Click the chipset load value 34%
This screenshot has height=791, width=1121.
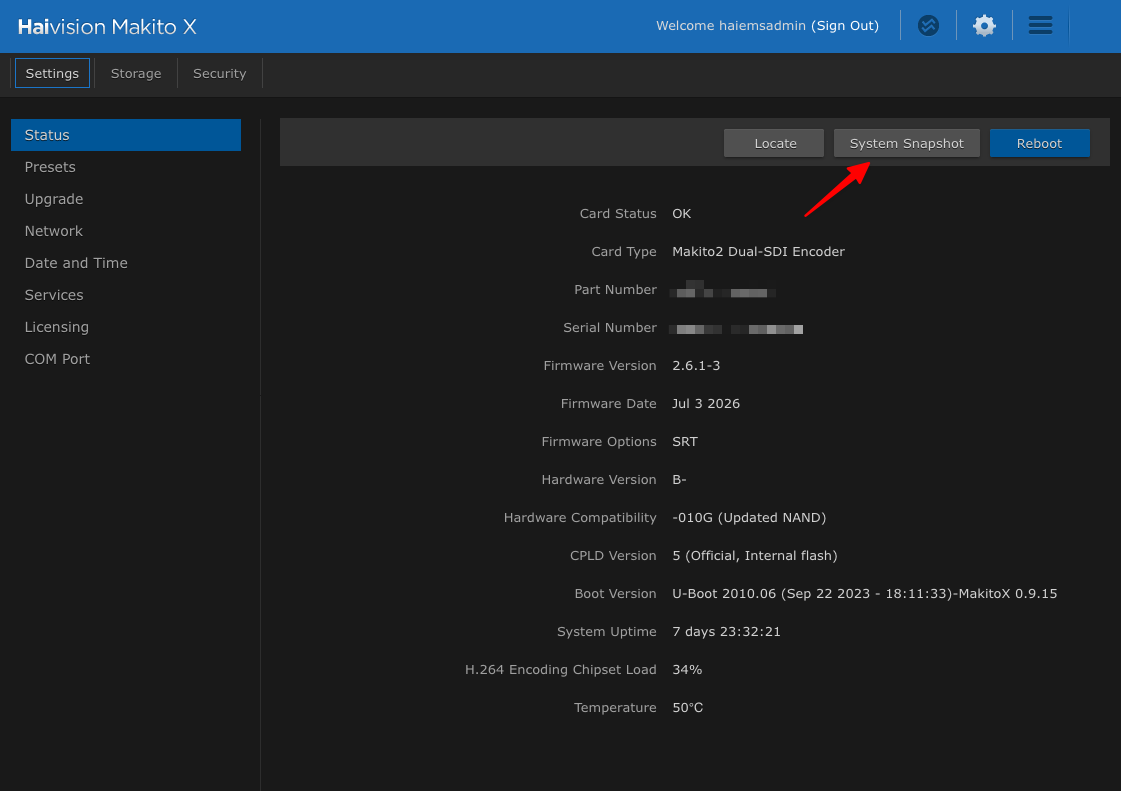[x=687, y=669]
